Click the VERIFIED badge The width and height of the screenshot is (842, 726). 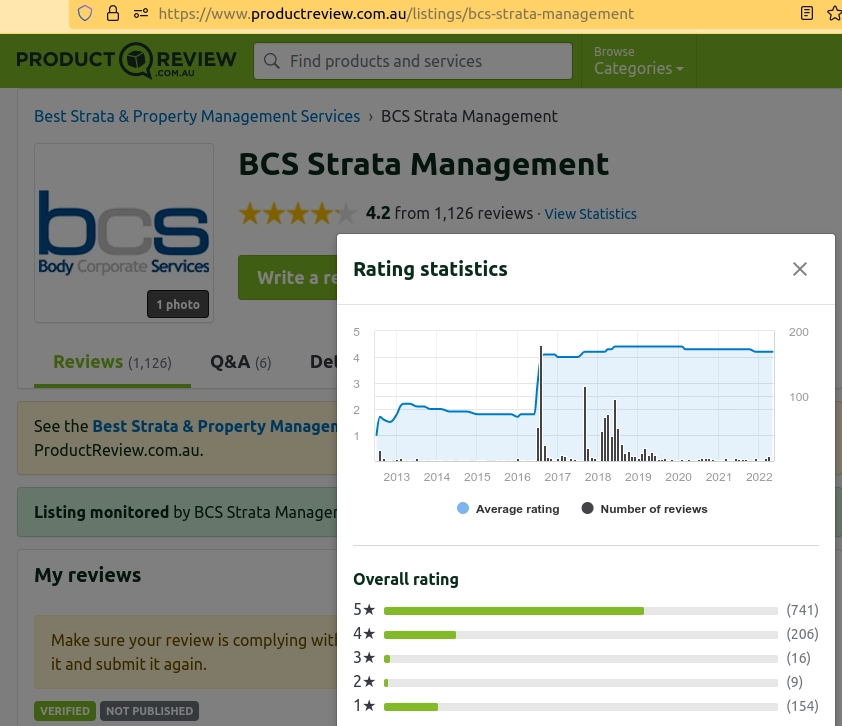coord(65,711)
